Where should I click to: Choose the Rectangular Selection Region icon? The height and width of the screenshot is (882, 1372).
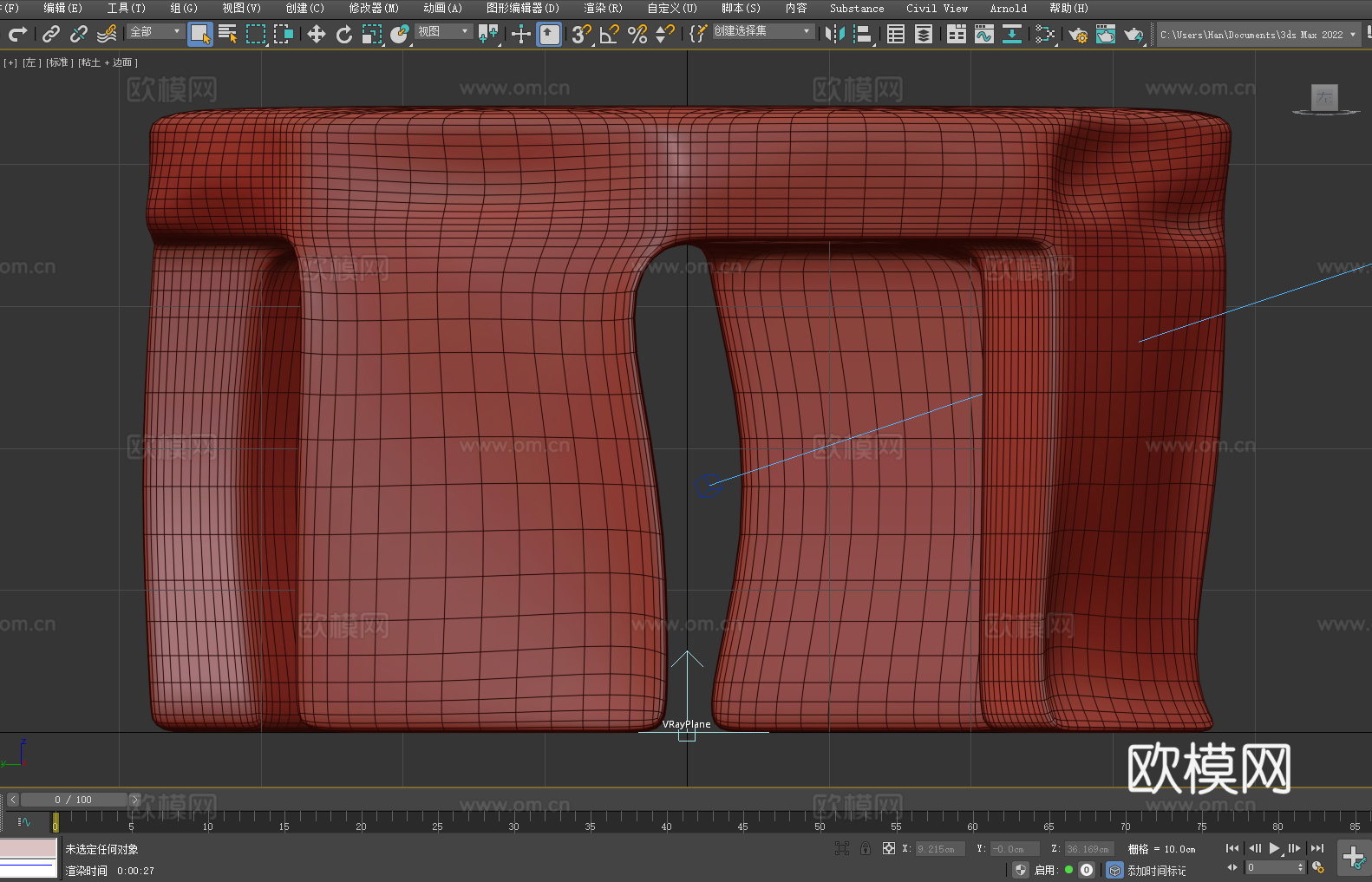256,34
